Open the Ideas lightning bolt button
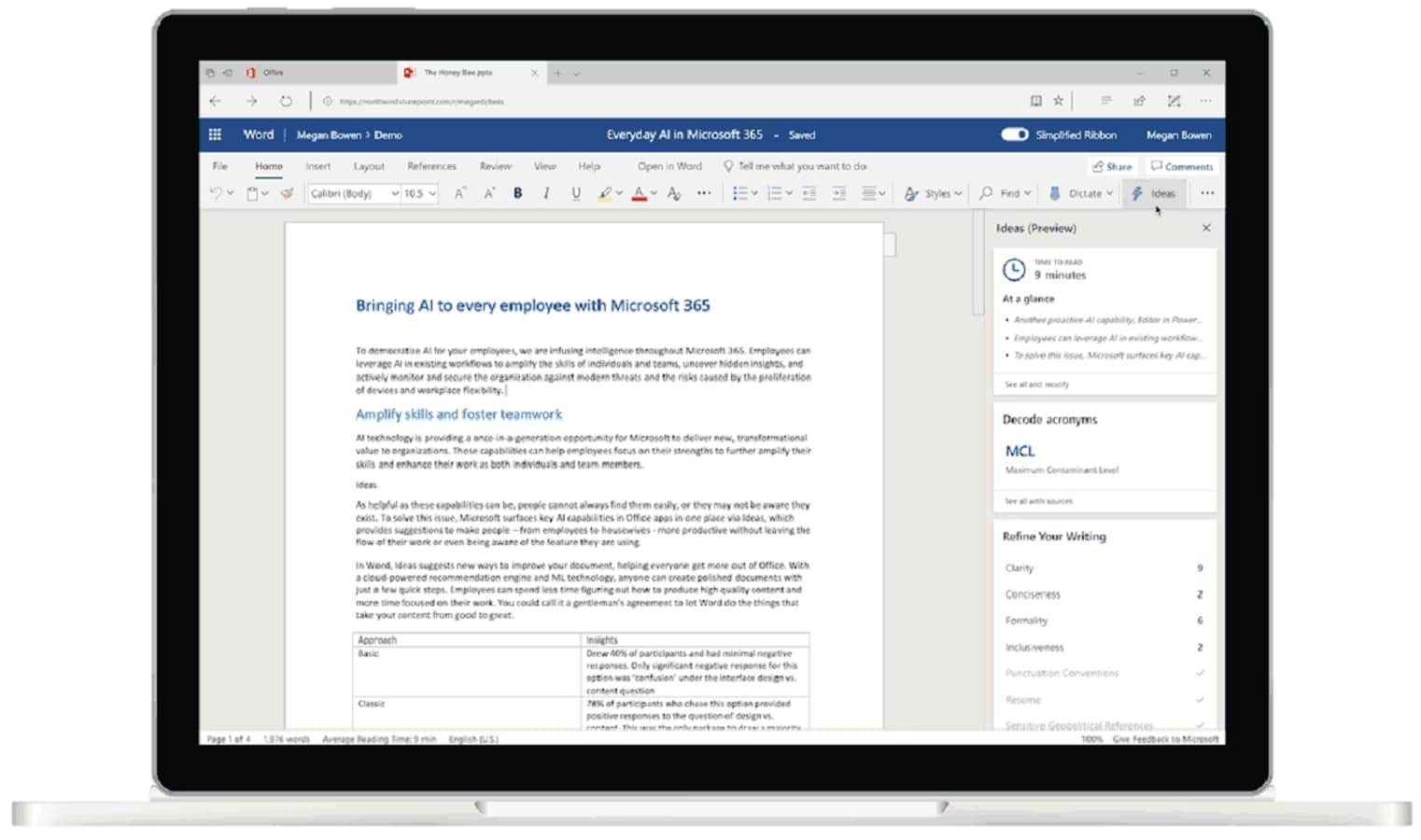The image size is (1421, 840). (1153, 193)
